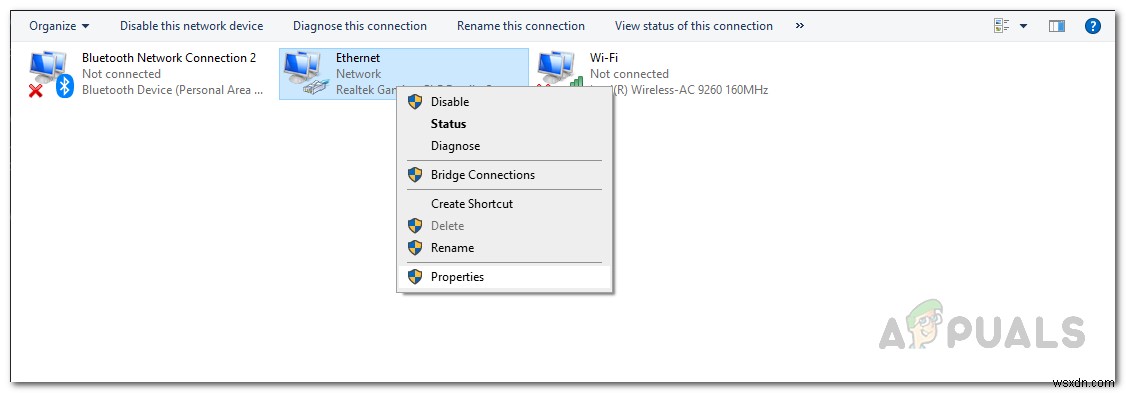Click Diagnose this connection
1126x393 pixels.
click(360, 26)
